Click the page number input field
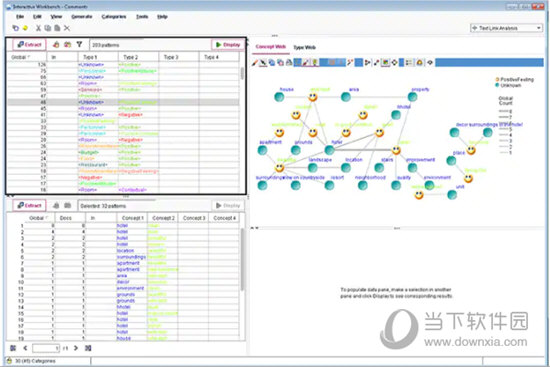Viewport: 550px width, 367px height. coord(46,348)
